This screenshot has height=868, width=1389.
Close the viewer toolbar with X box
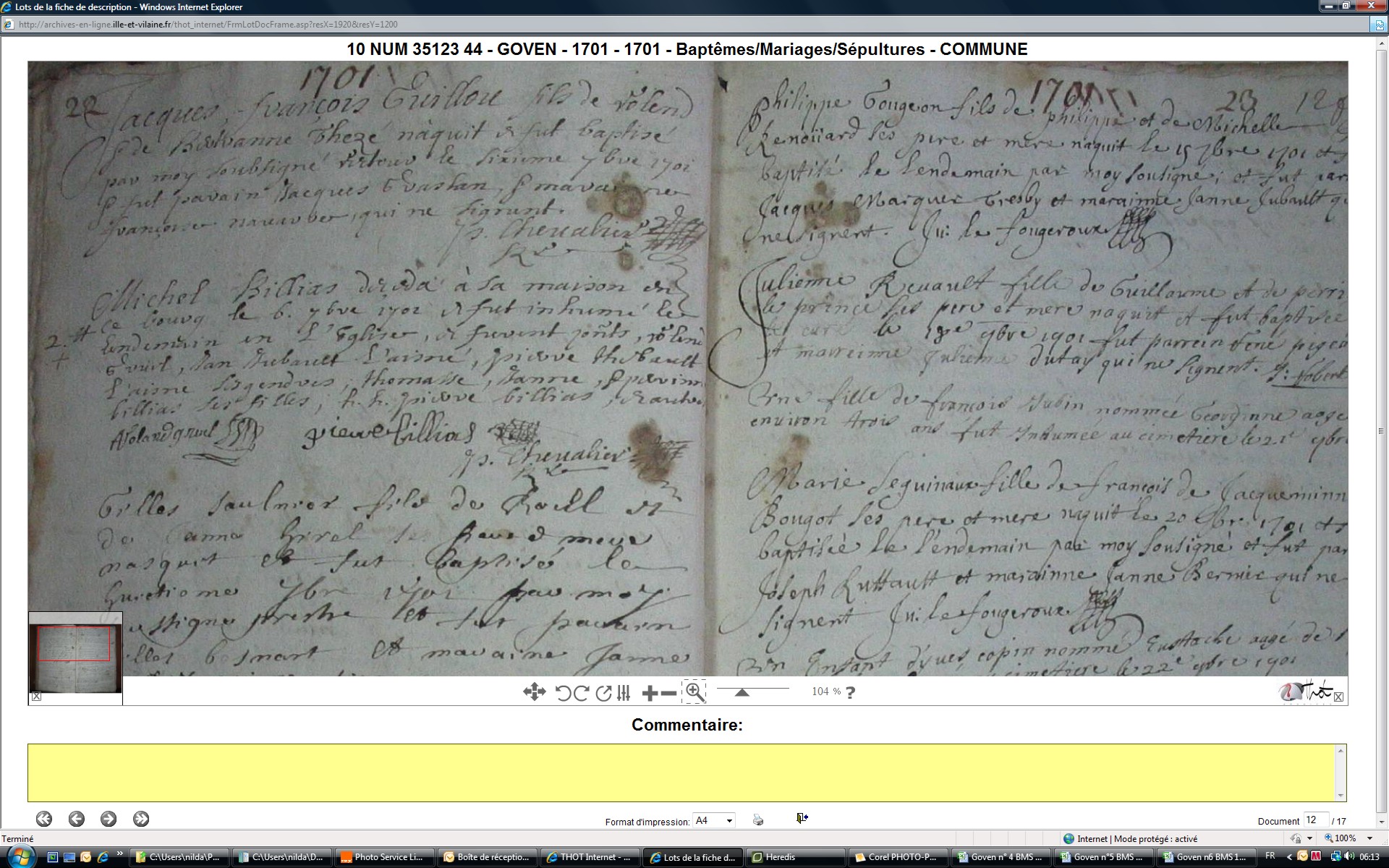tap(1338, 697)
